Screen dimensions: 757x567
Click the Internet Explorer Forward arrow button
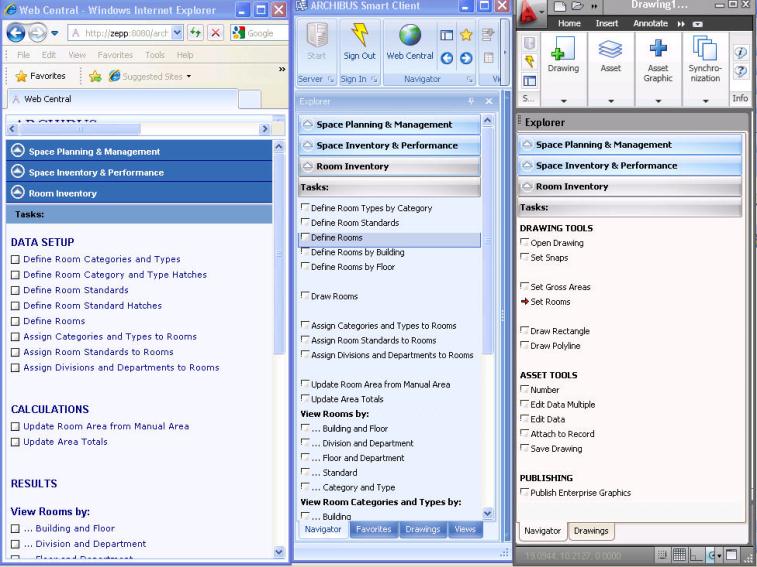click(37, 33)
